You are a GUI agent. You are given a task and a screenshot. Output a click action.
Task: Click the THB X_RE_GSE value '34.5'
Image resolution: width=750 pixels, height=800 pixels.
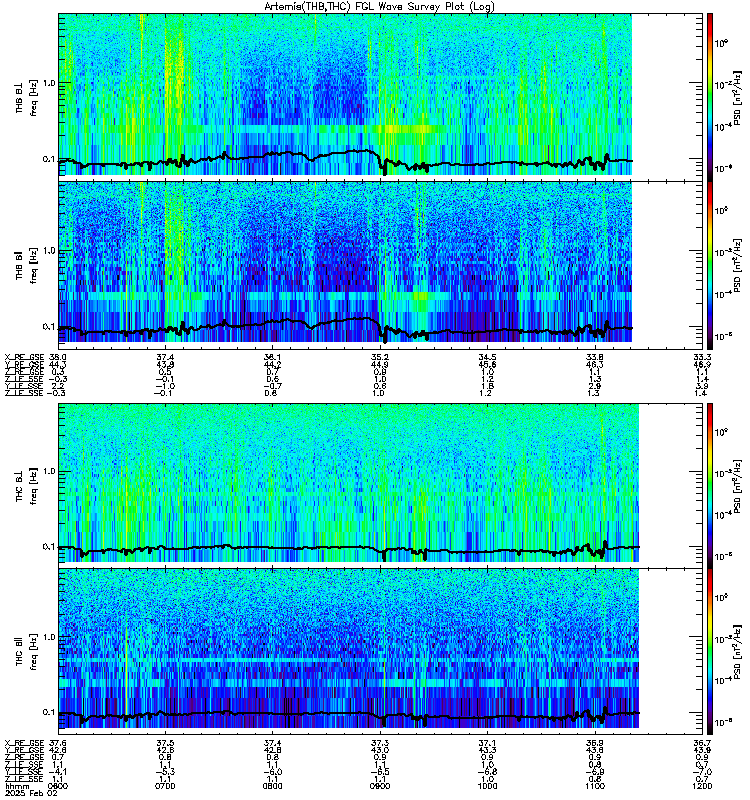tap(487, 357)
